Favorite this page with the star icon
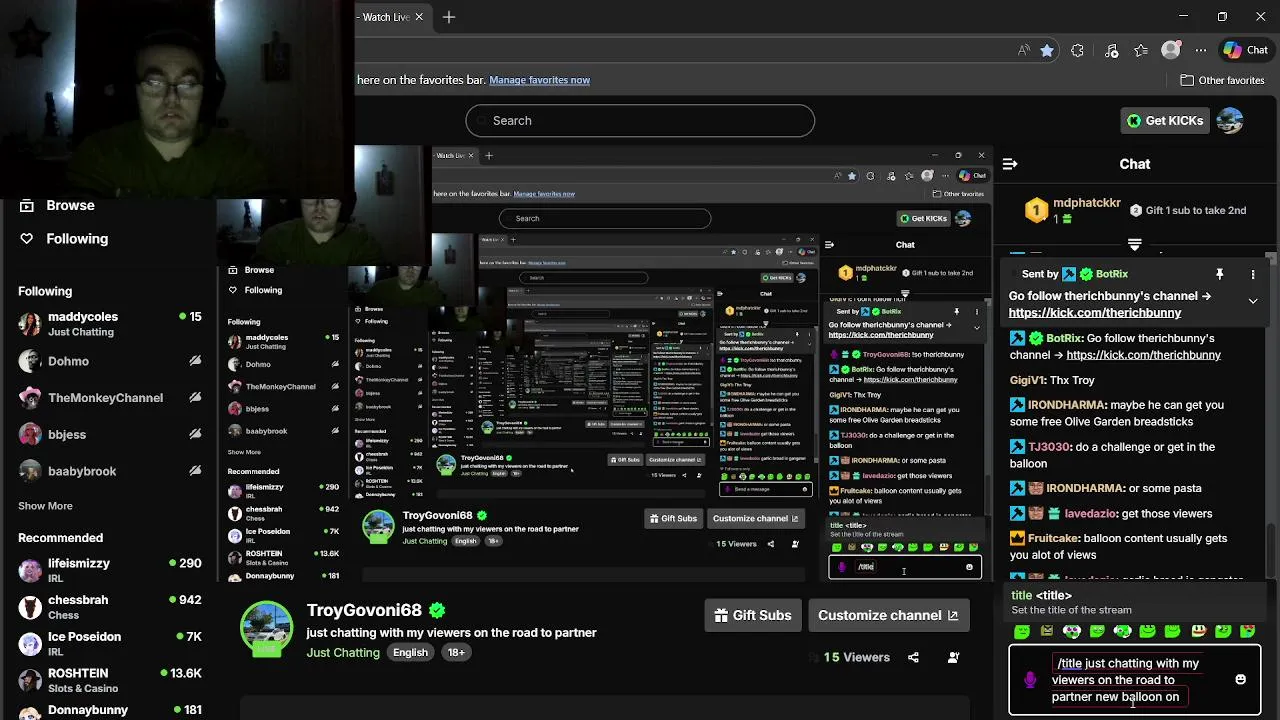Image resolution: width=1280 pixels, height=720 pixels. [1046, 50]
